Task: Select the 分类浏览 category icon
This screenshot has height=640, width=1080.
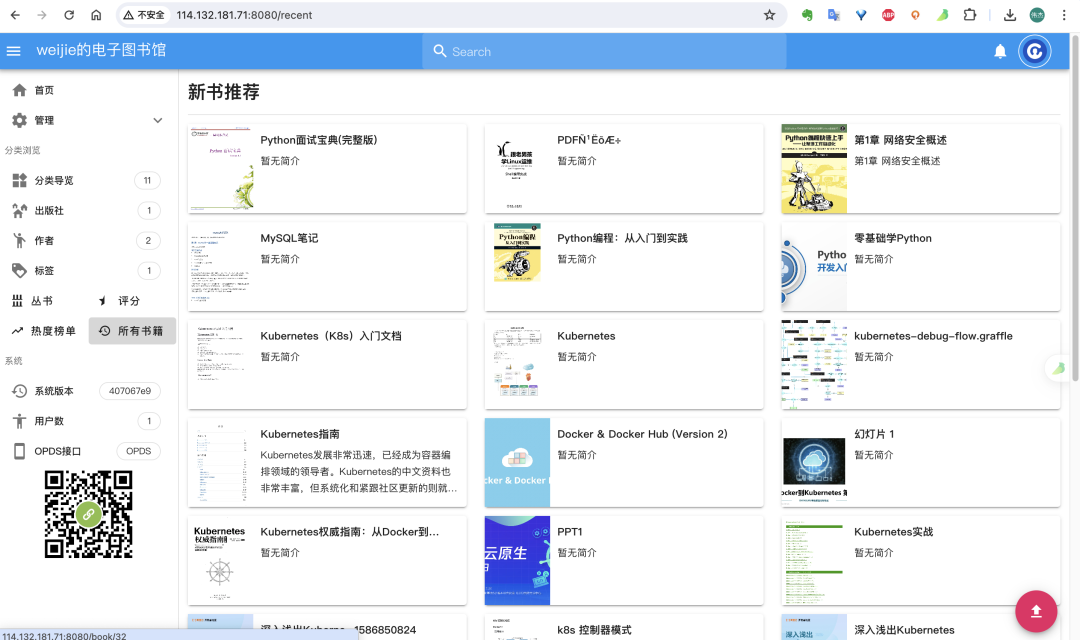Action: (22, 180)
